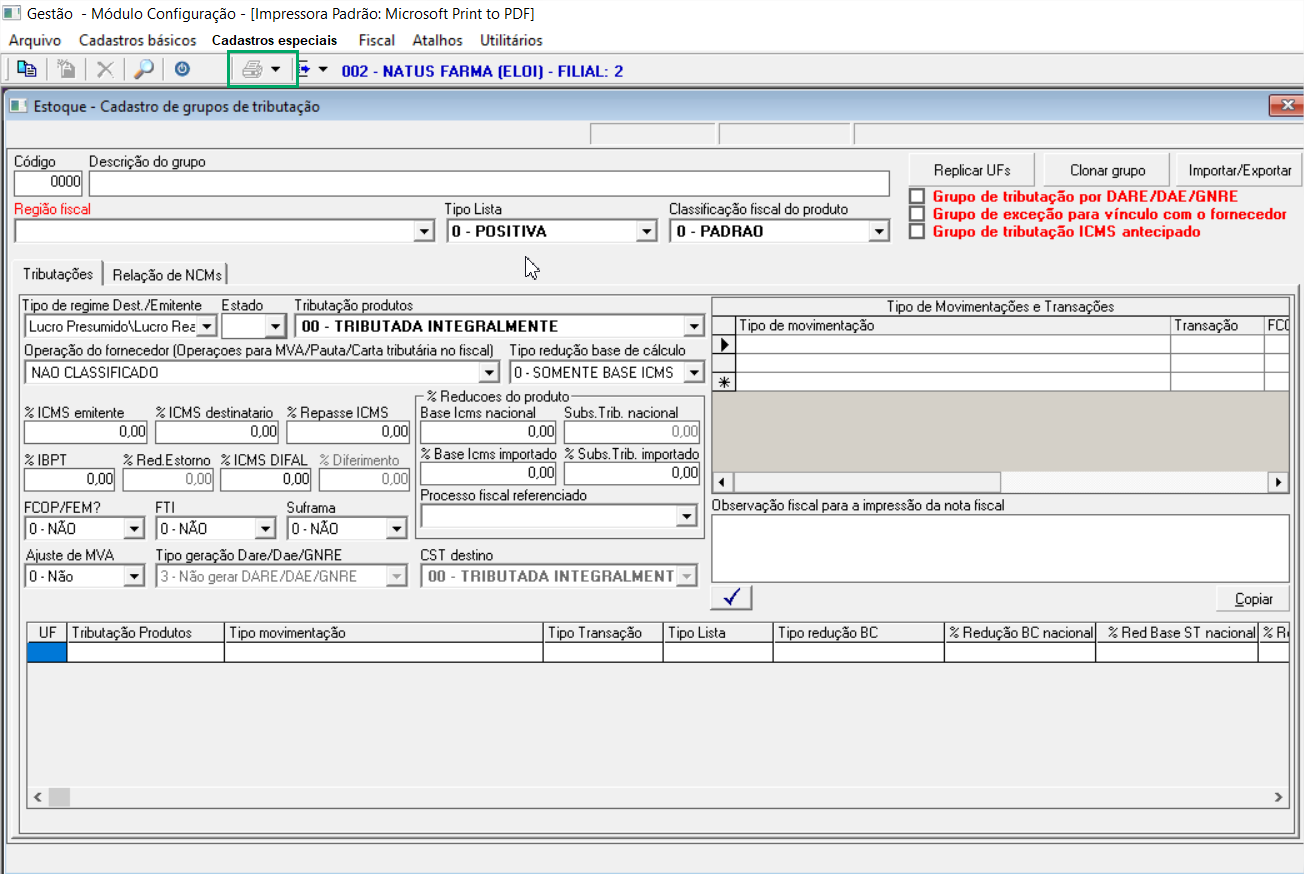
Task: Open the Fiscal menu
Action: coord(377,40)
